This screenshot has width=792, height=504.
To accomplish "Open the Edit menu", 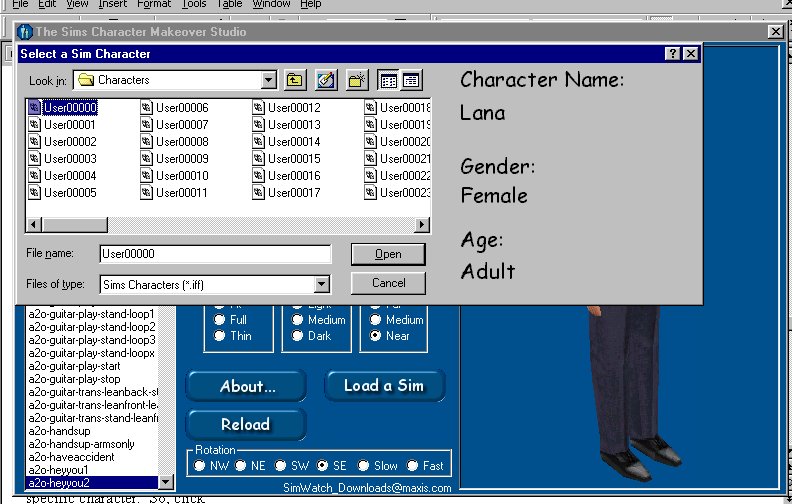I will point(47,4).
